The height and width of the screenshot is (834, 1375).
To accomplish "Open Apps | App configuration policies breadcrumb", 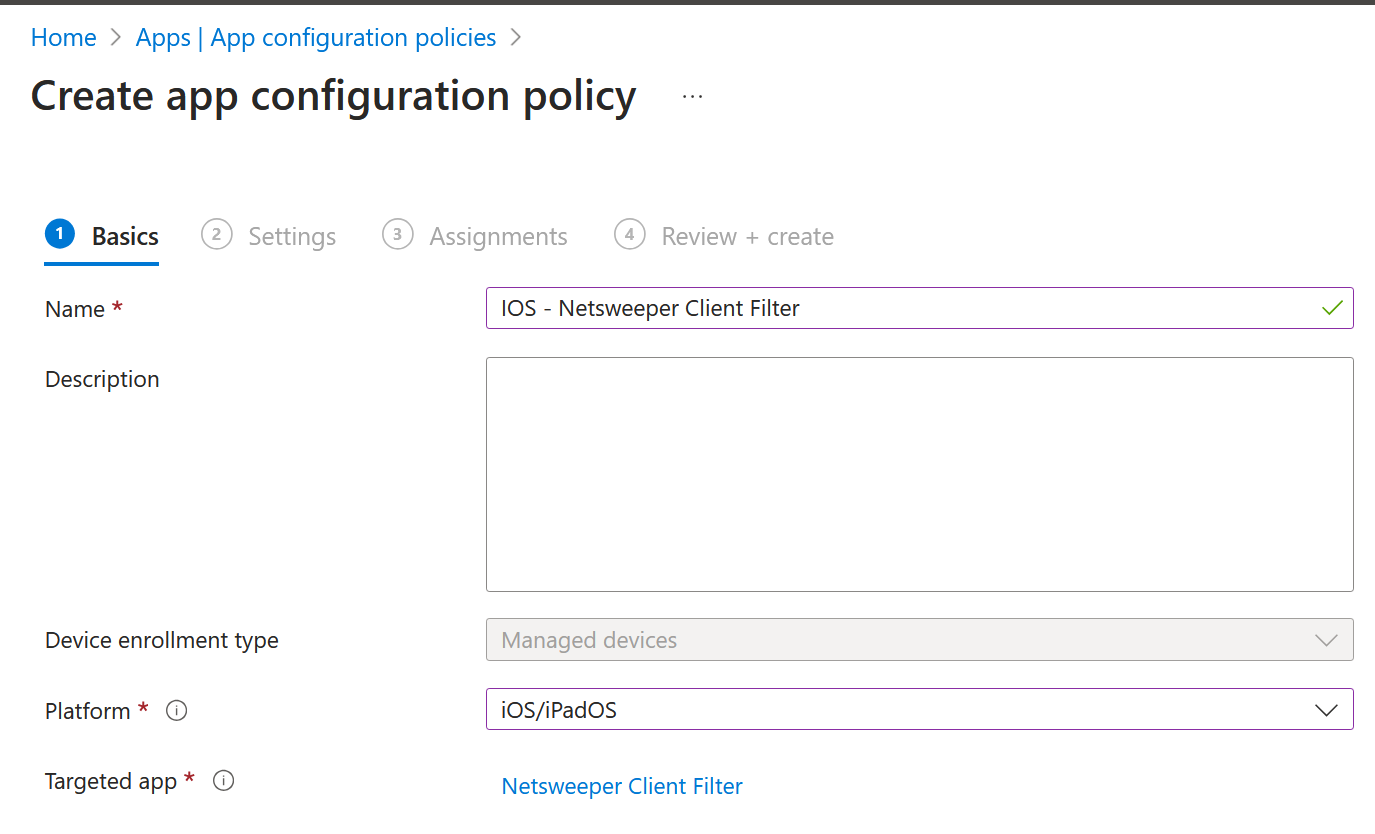I will [315, 37].
